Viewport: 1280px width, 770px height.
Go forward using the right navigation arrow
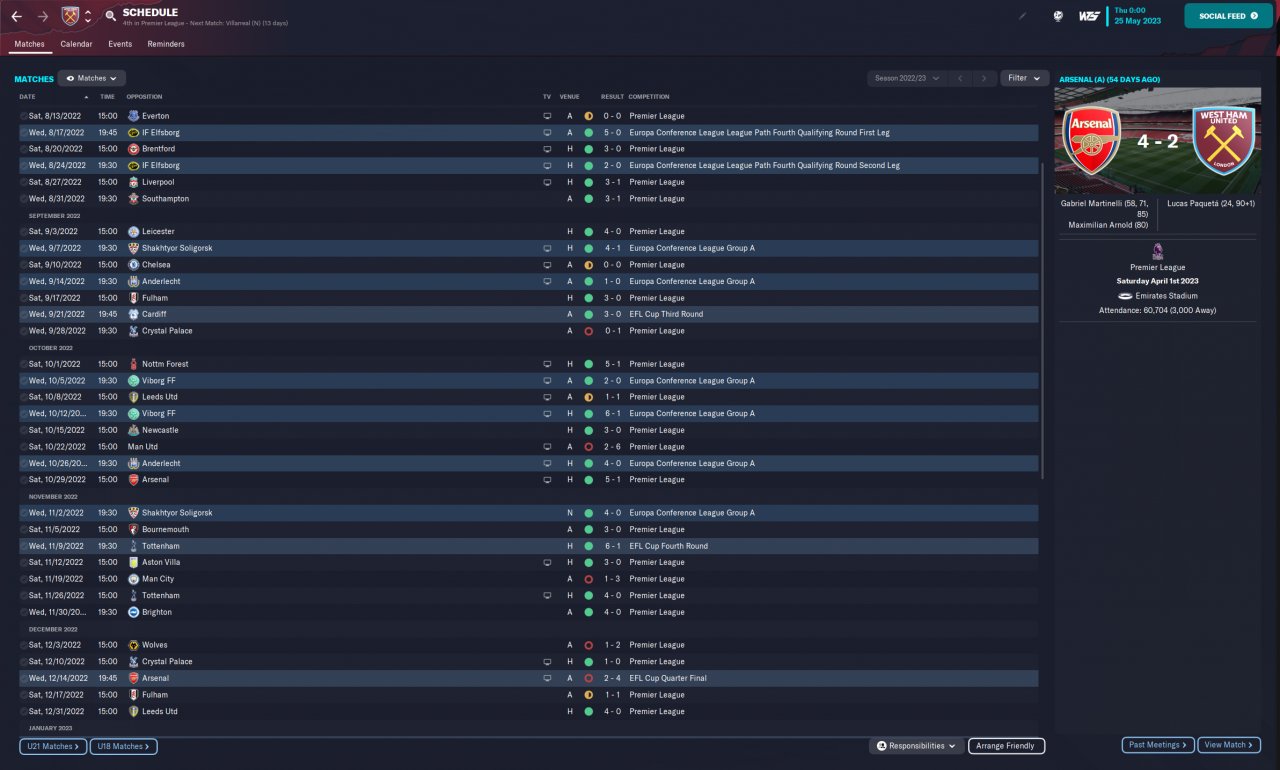point(42,16)
